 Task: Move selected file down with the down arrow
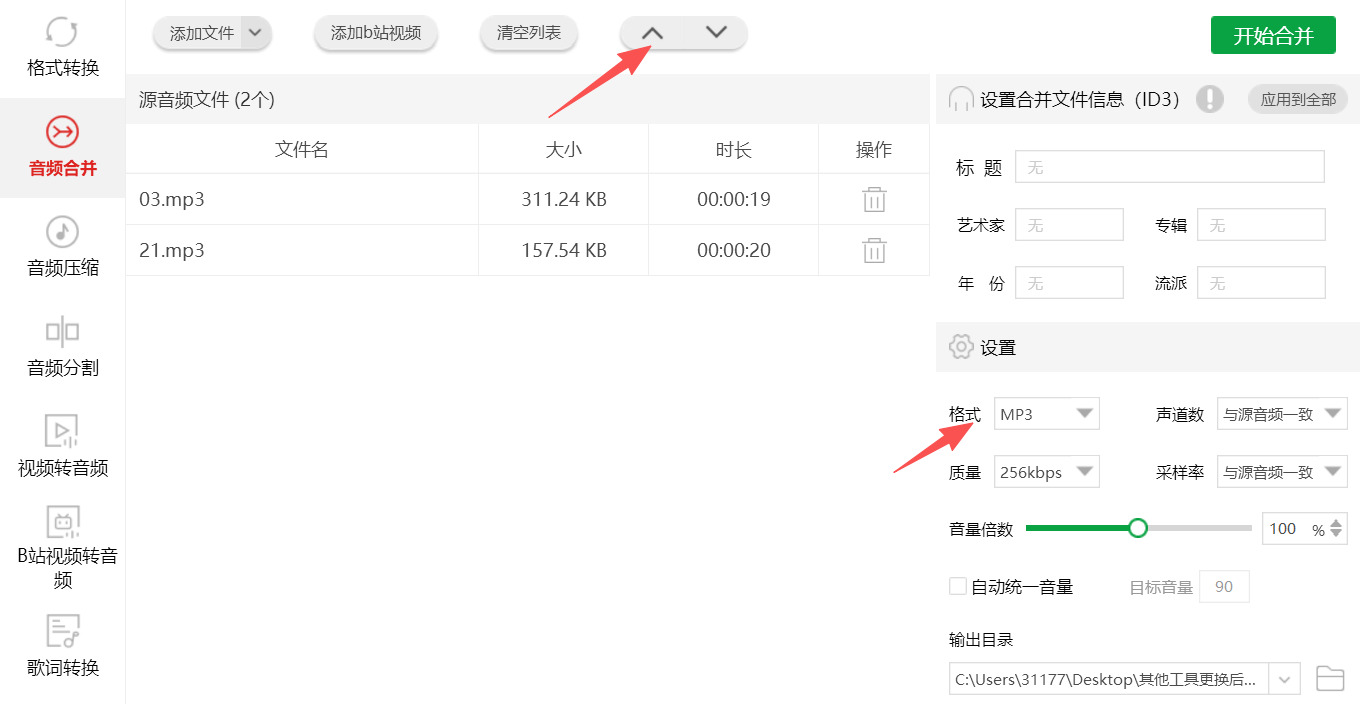click(x=716, y=33)
